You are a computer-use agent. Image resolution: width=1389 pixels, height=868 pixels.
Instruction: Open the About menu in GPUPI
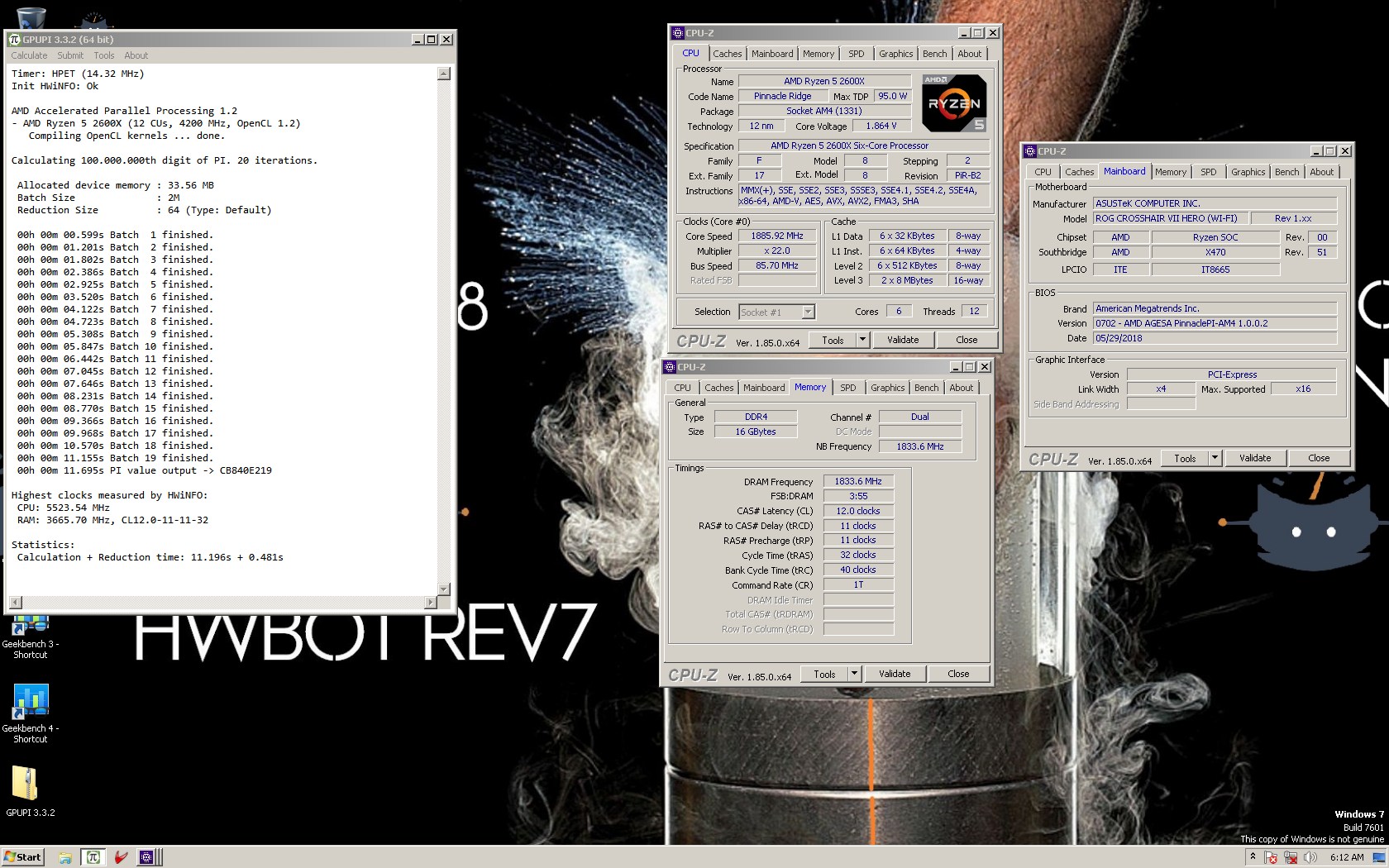(x=136, y=55)
